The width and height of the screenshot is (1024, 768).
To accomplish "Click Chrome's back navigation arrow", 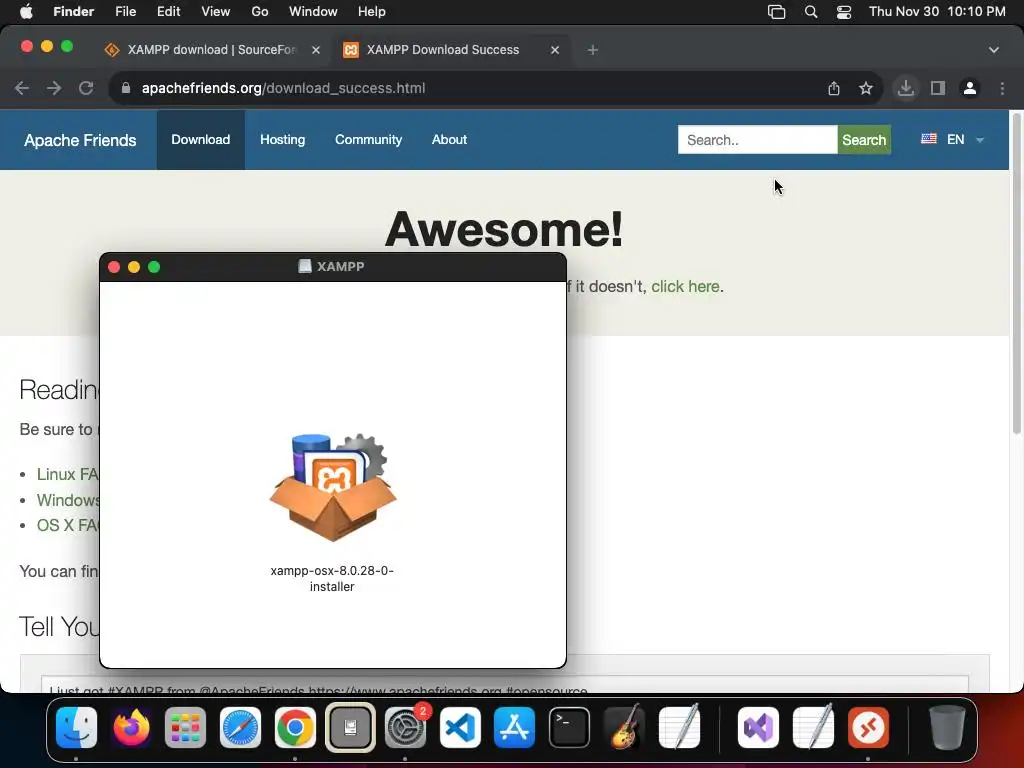I will click(22, 88).
